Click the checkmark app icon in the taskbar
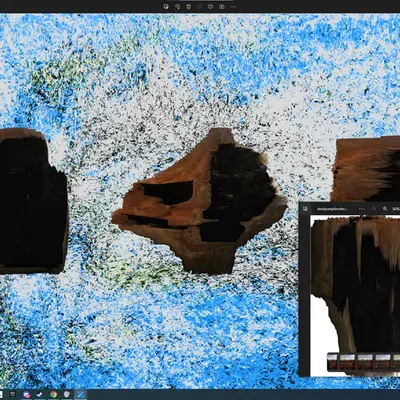 pyautogui.click(x=40, y=395)
